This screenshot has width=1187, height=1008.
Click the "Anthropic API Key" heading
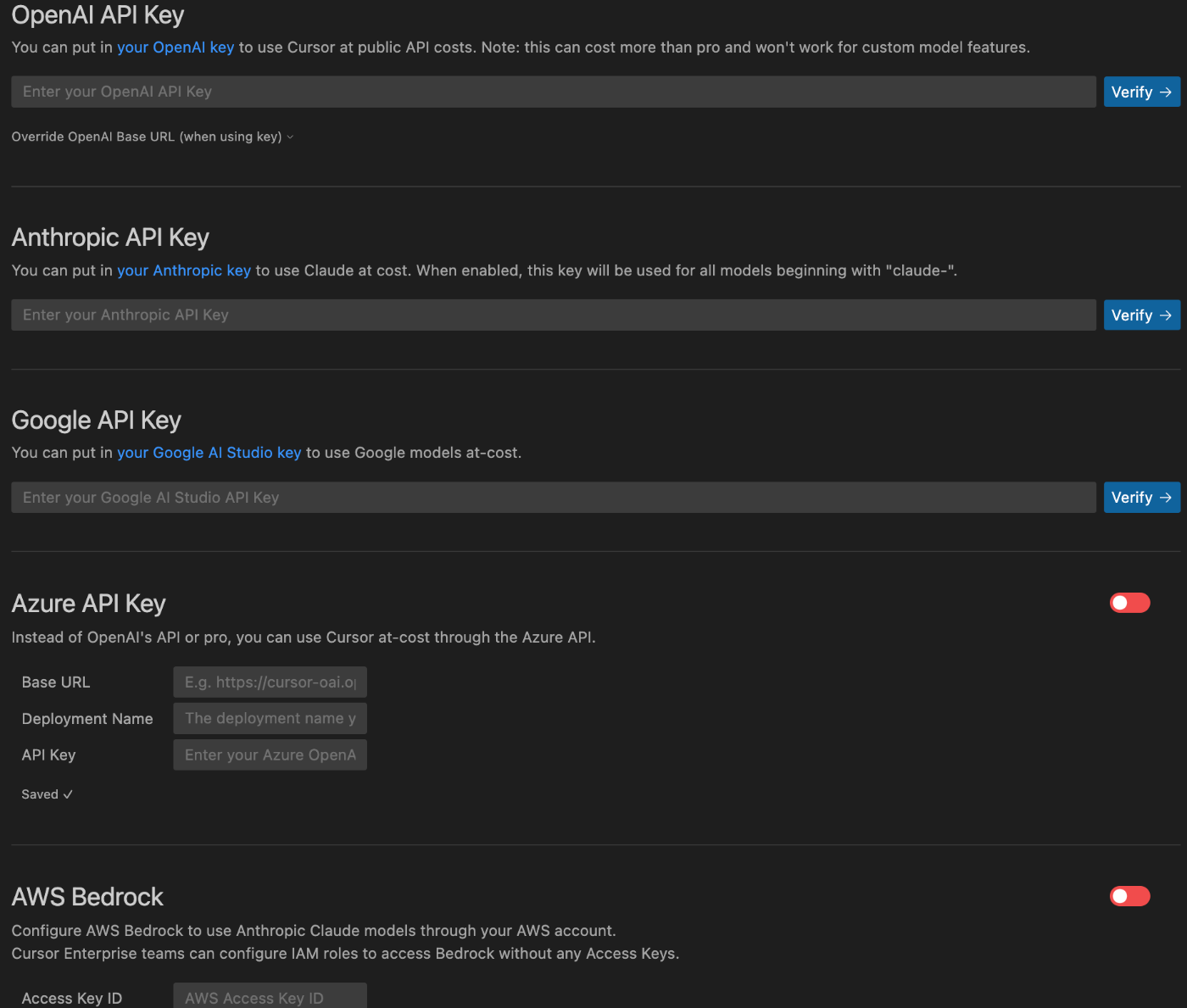pyautogui.click(x=110, y=237)
